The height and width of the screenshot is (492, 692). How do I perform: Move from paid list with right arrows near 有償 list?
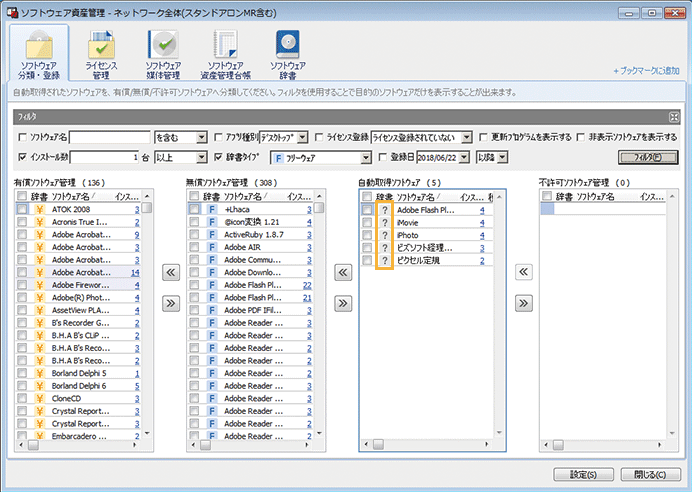pyautogui.click(x=171, y=303)
